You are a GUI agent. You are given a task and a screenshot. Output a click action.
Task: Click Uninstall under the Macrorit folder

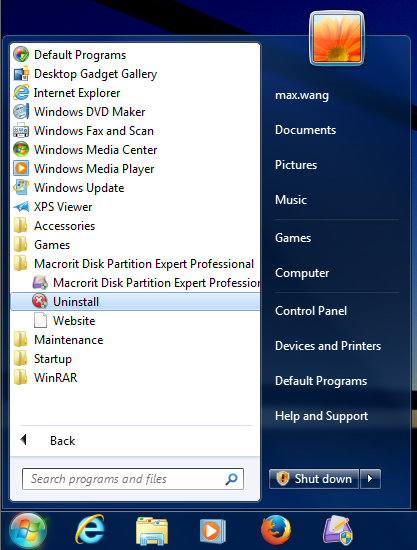point(135,302)
